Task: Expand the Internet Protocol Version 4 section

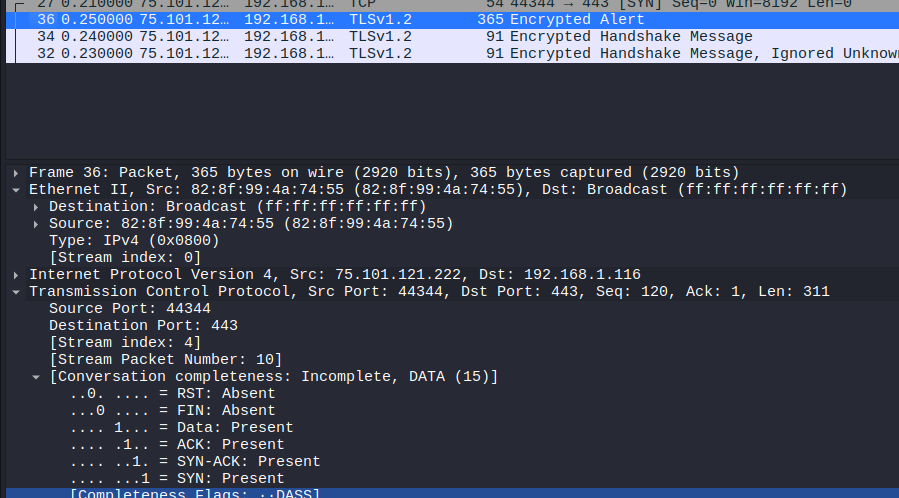Action: [16, 274]
